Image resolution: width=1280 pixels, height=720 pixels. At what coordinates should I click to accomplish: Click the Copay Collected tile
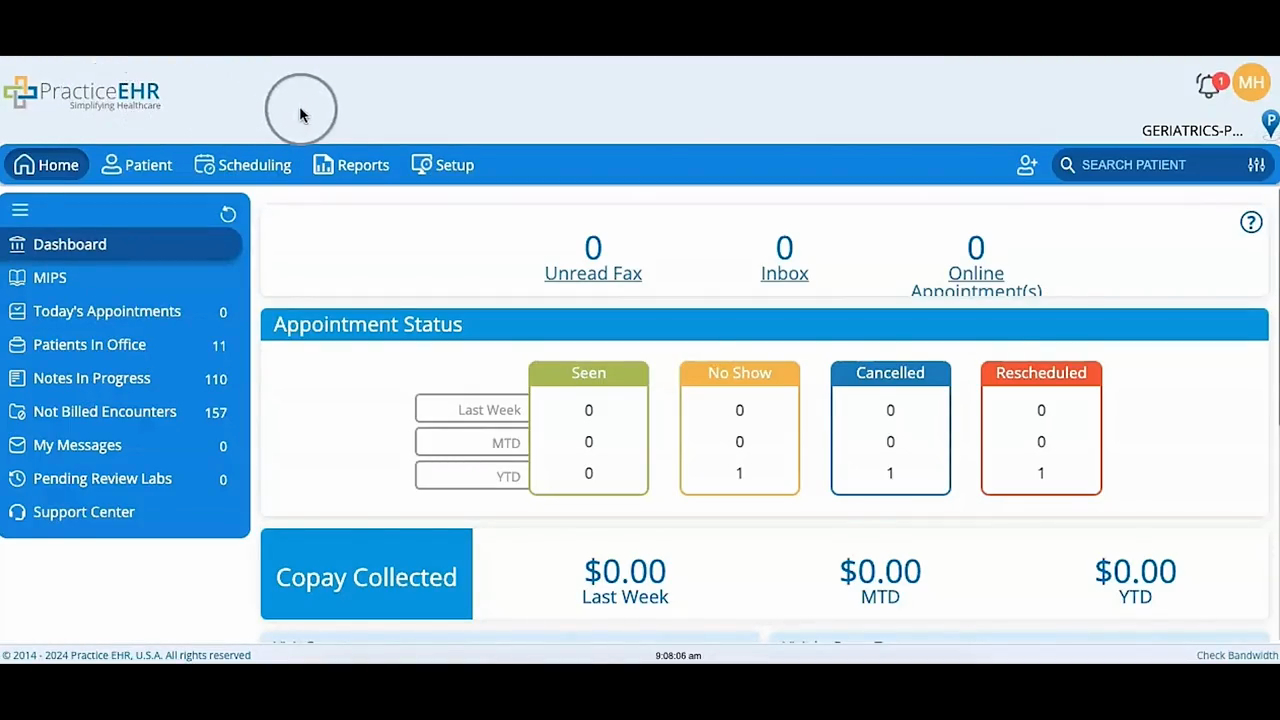(x=366, y=574)
